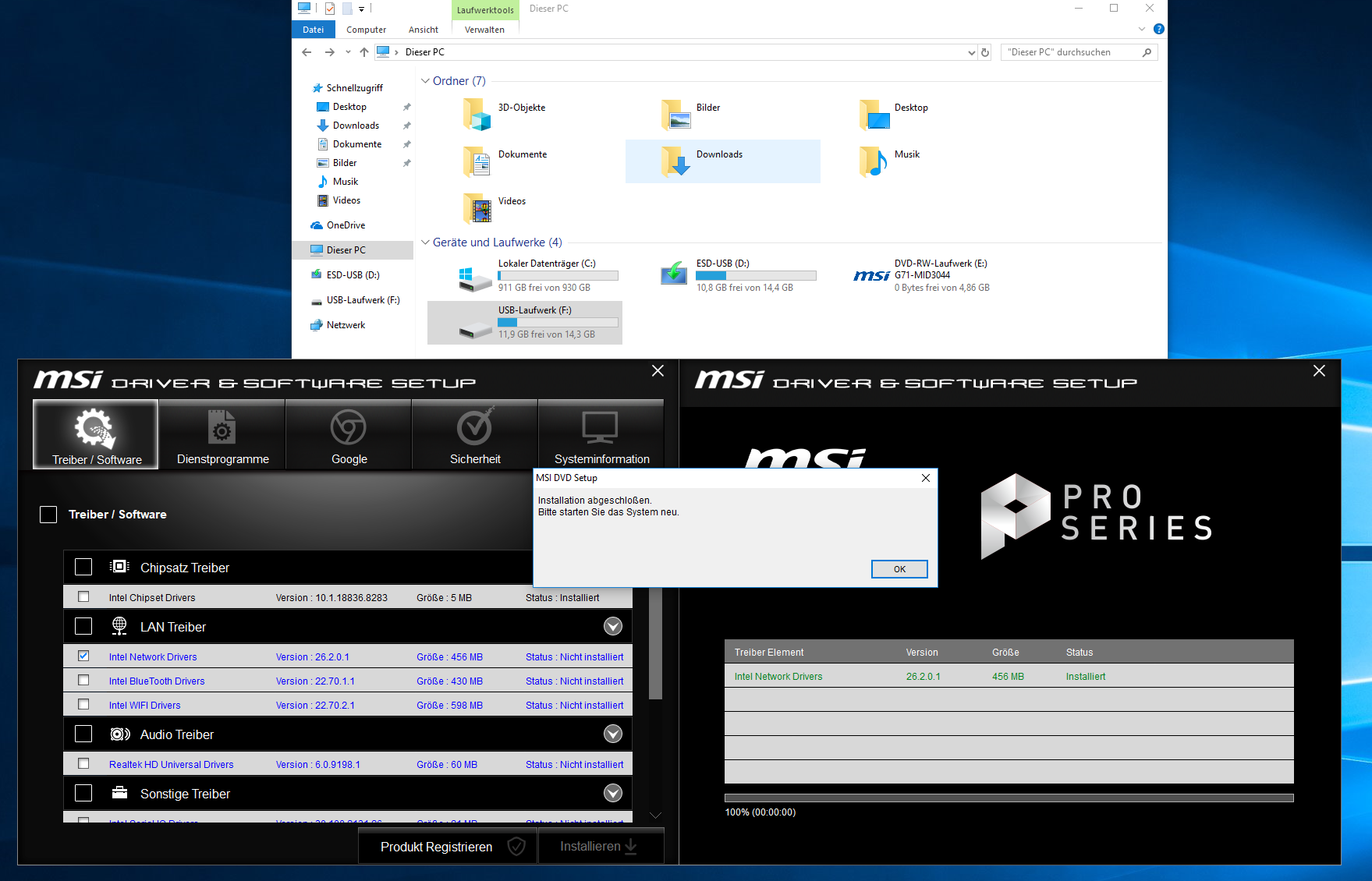Collapse the Audio Treiber section chevron
Screen dimensions: 1372x881
(x=613, y=734)
